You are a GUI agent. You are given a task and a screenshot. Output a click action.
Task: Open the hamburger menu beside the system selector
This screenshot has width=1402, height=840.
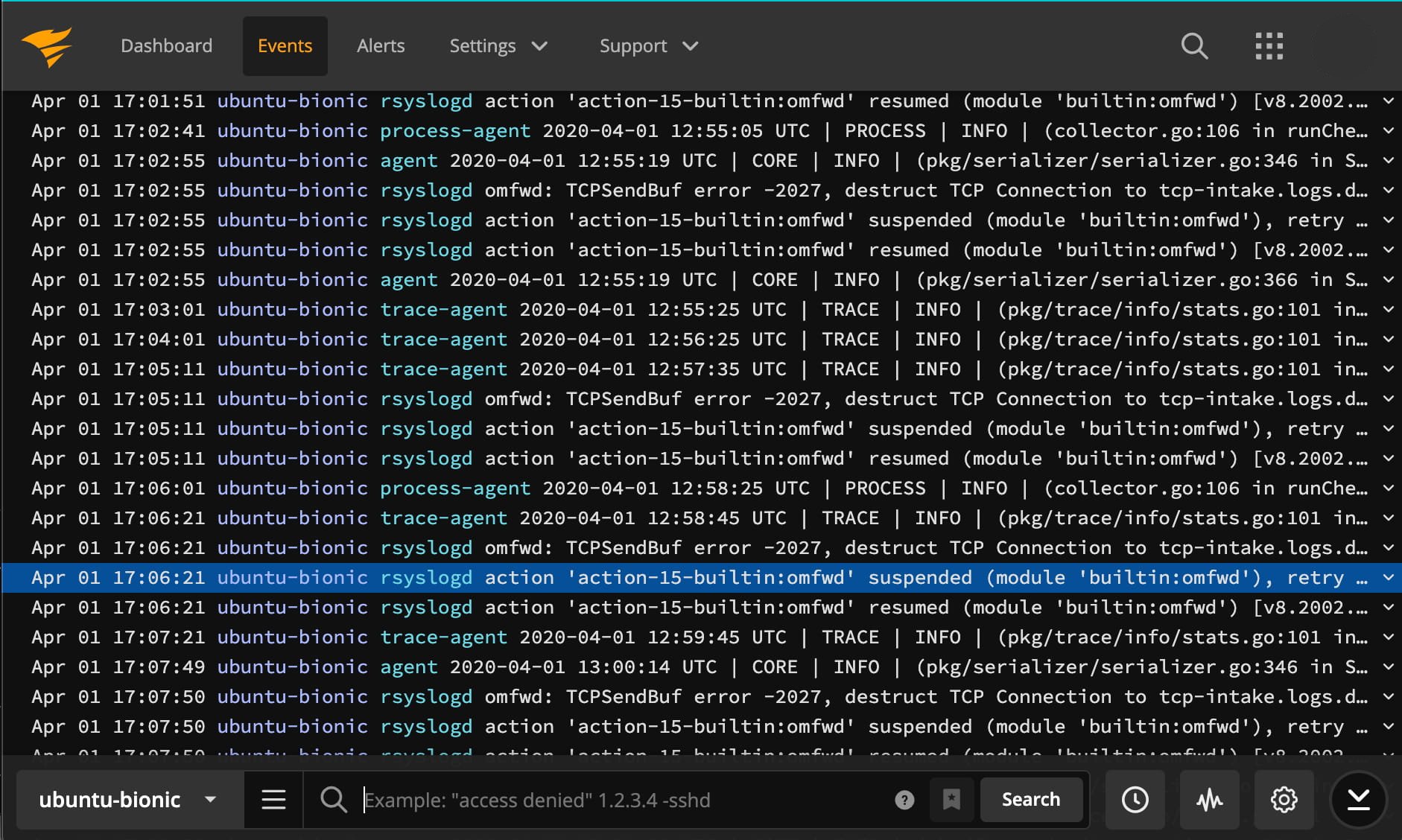click(273, 800)
